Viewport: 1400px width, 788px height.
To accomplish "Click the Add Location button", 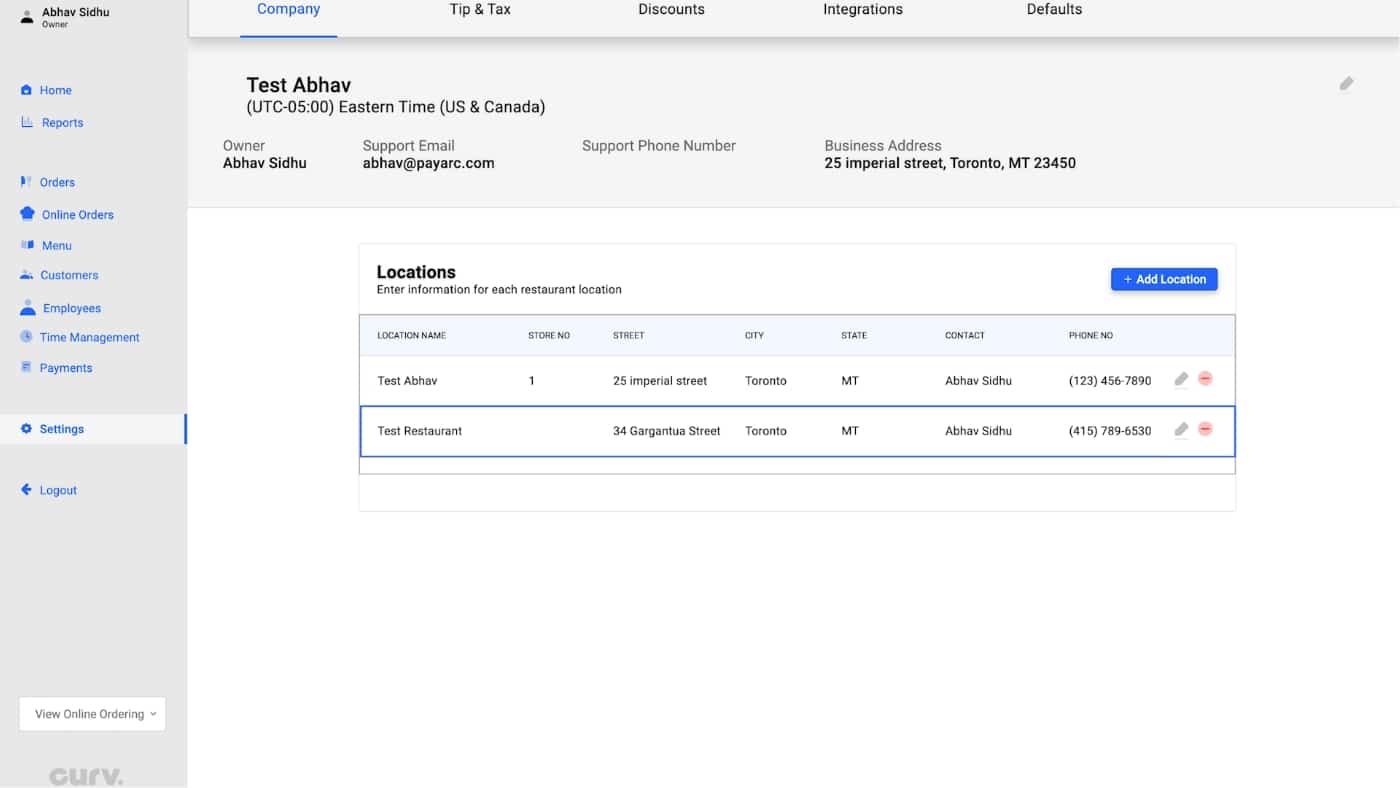I will pos(1164,279).
